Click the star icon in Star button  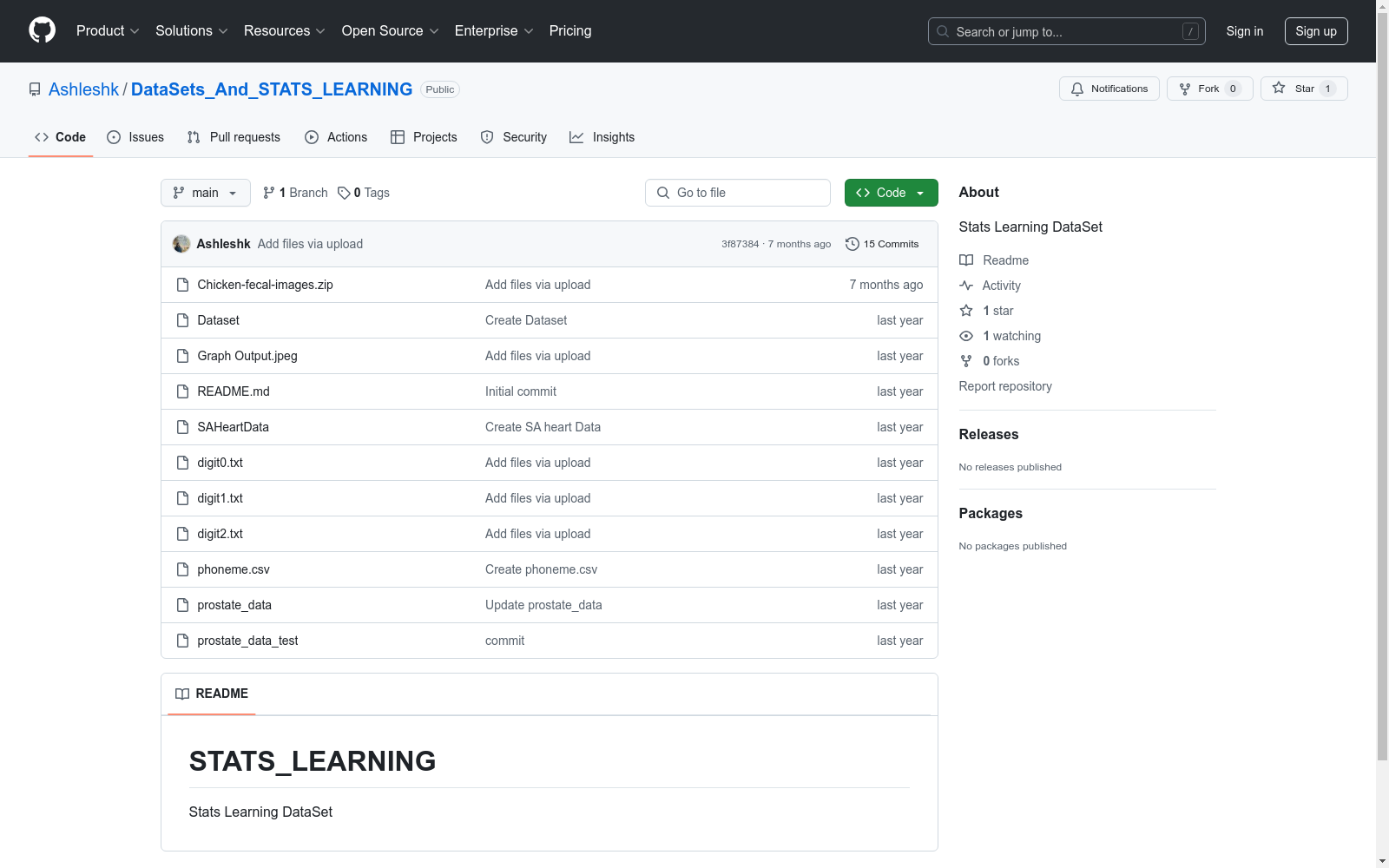[1279, 88]
